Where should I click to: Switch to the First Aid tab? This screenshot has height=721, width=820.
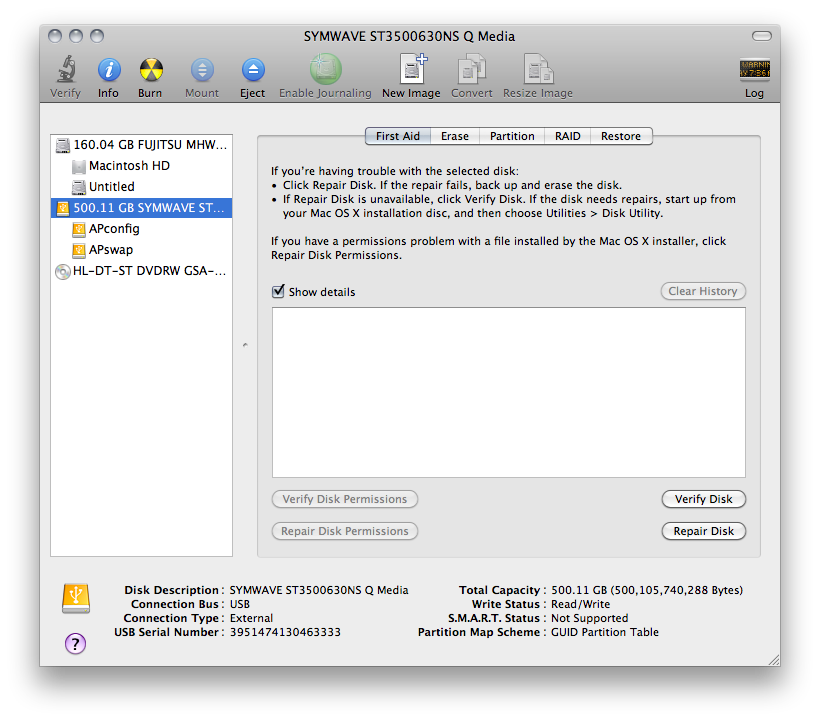click(x=397, y=136)
